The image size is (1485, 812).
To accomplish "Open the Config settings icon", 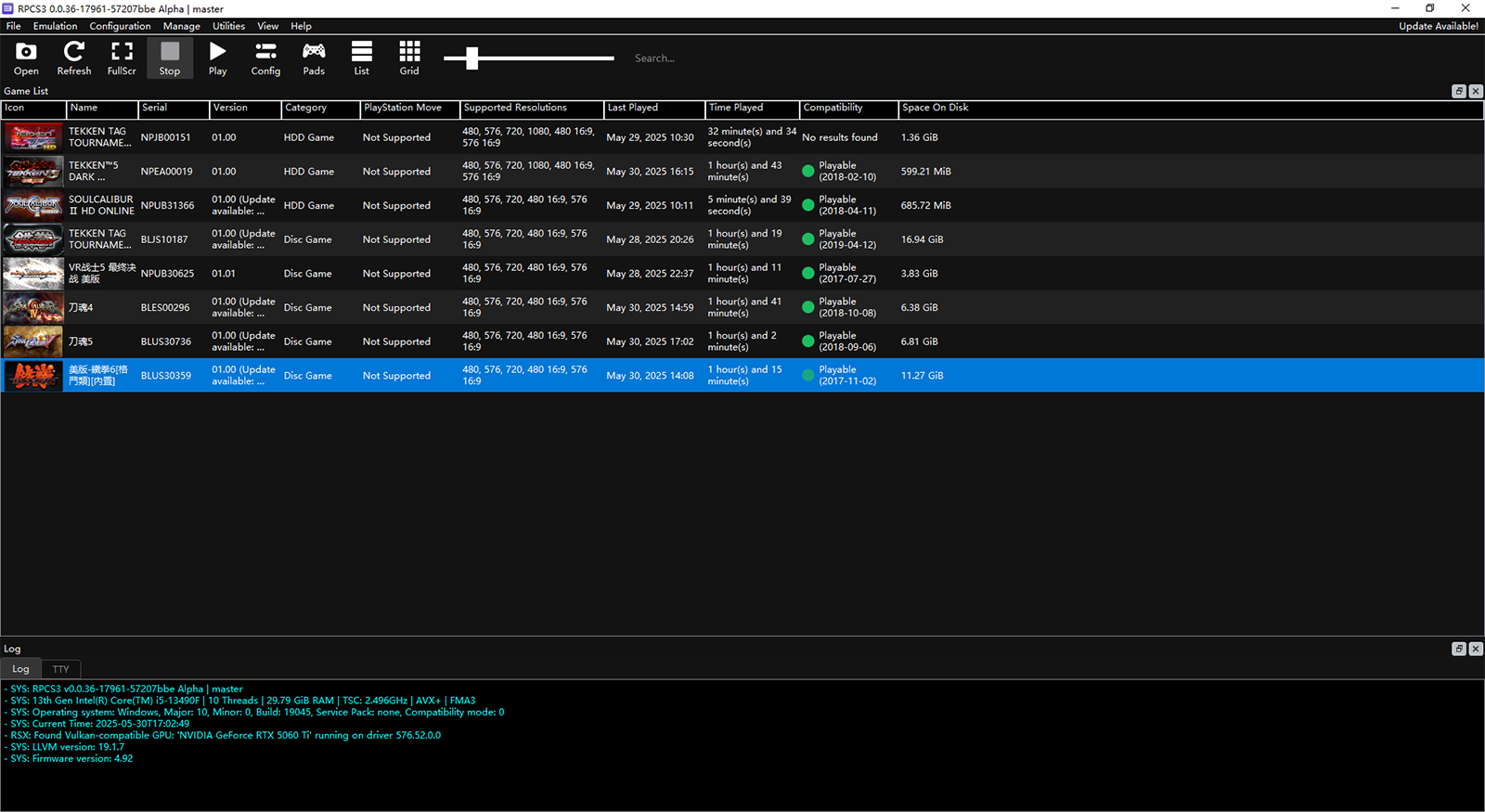I will click(265, 58).
